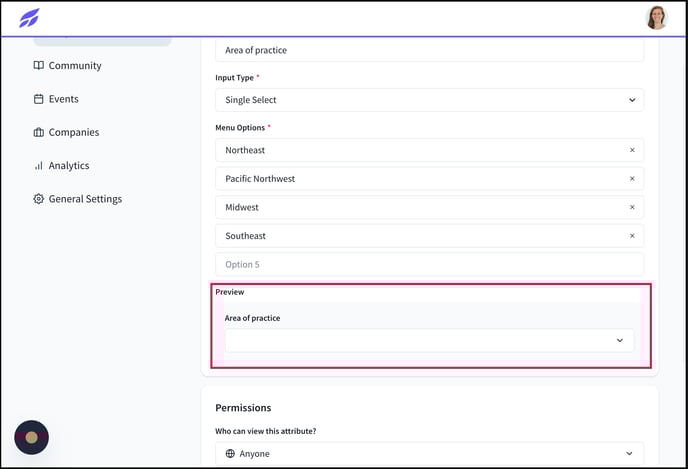Click the Community book icon
Viewport: 688px width, 469px height.
tap(39, 65)
